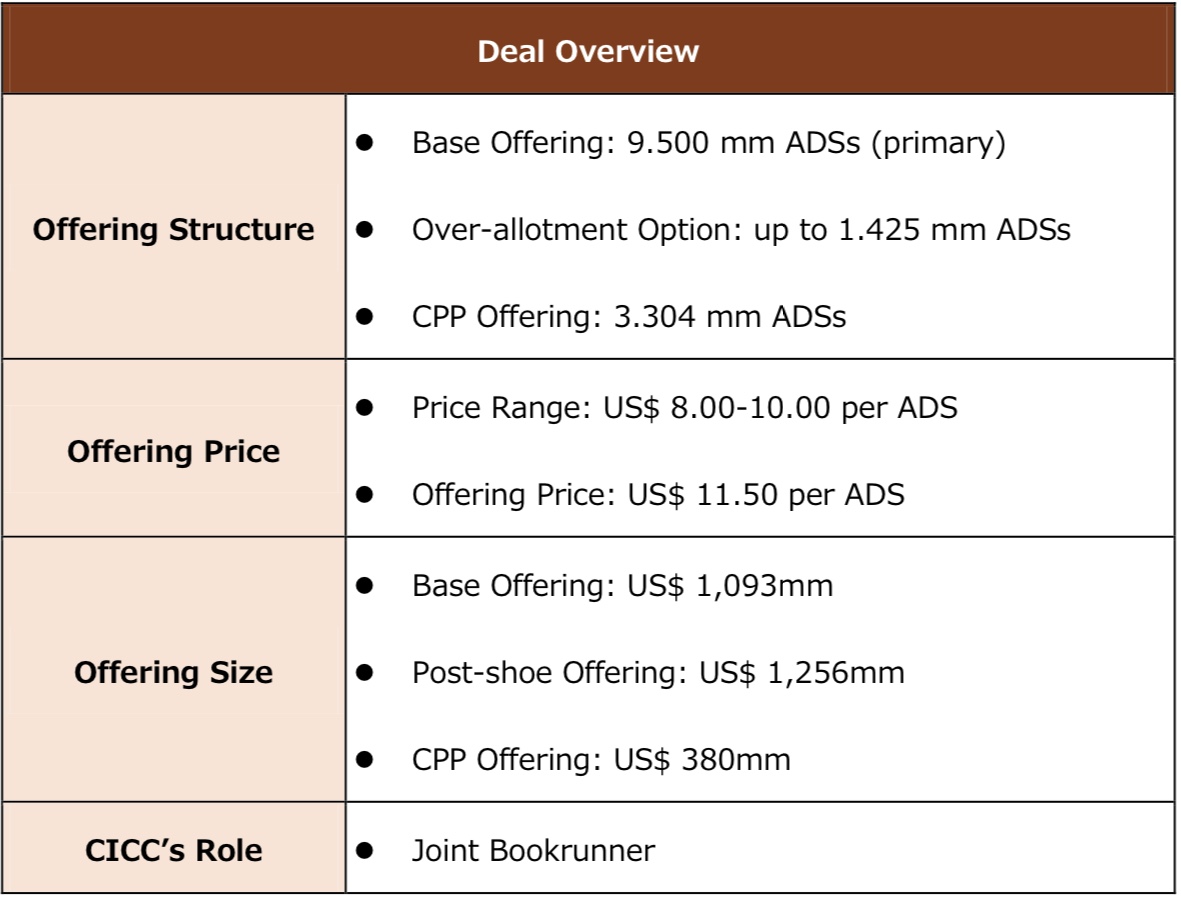The image size is (1181, 899).
Task: Select the CPP Offering US$ 380mm line
Action: pyautogui.click(x=601, y=759)
